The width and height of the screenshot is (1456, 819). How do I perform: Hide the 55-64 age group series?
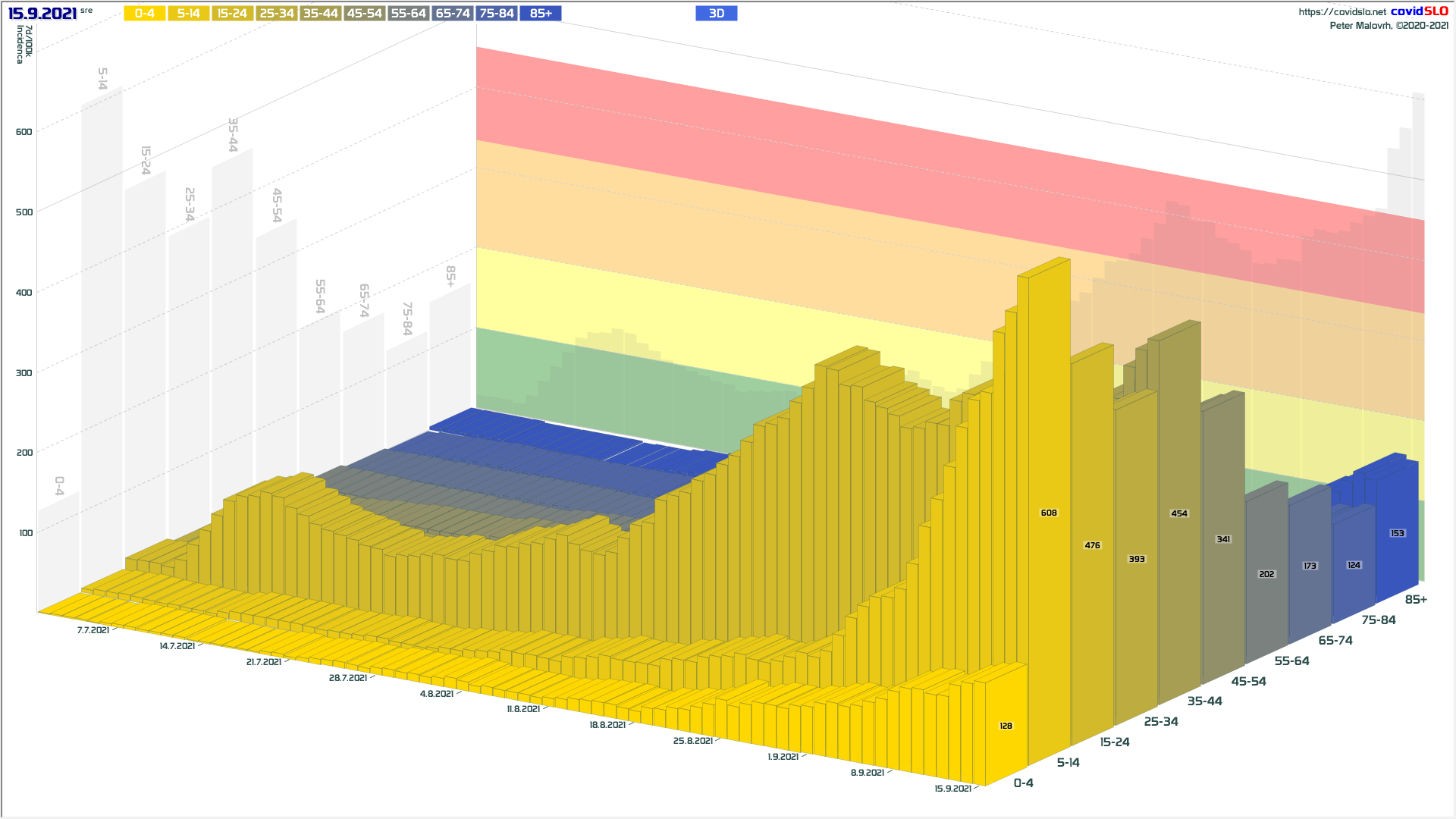click(x=408, y=14)
